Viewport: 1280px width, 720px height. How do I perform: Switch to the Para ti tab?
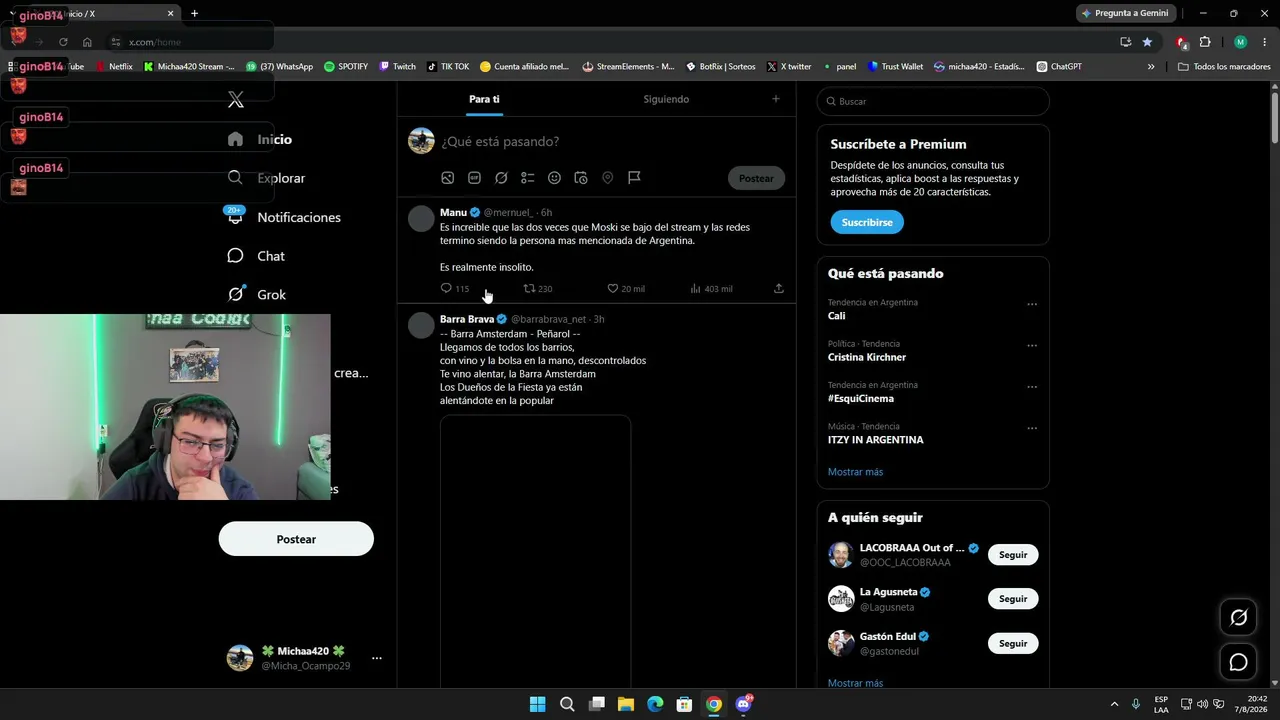click(x=484, y=99)
